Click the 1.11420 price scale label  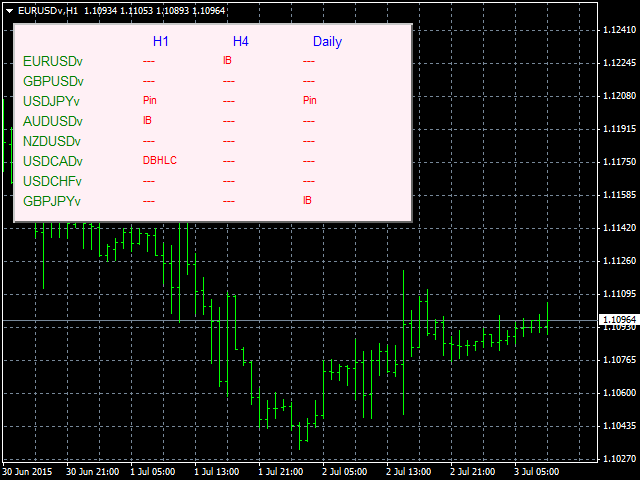[620, 227]
